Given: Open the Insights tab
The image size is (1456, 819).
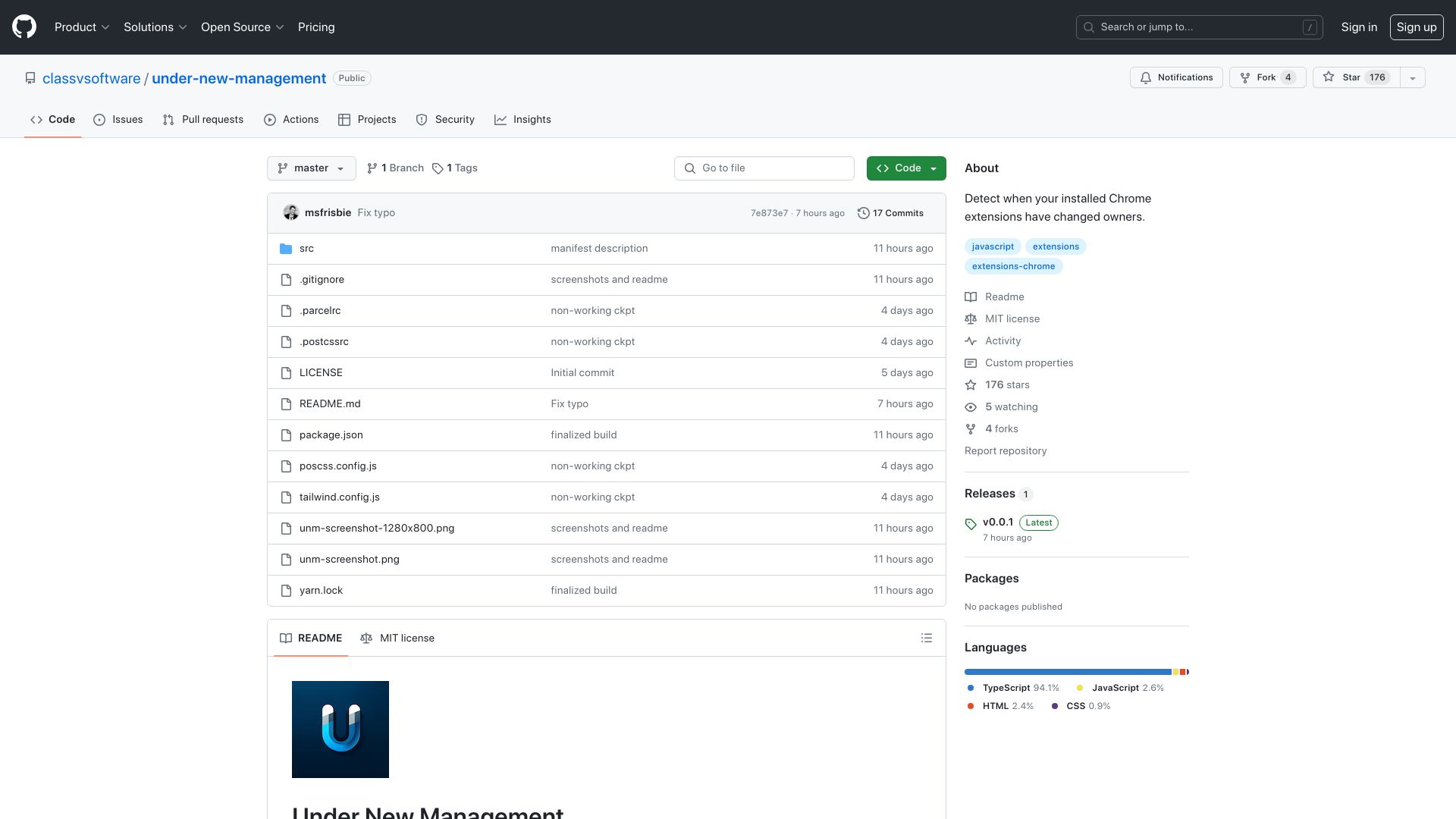Looking at the screenshot, I should [522, 120].
